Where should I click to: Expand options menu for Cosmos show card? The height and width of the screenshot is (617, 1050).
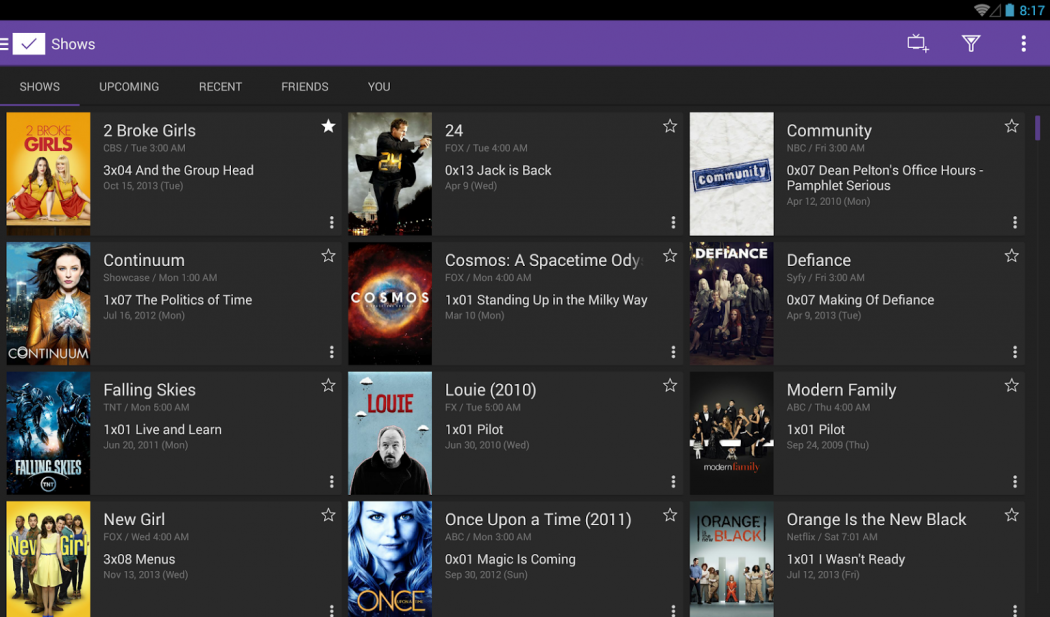673,352
